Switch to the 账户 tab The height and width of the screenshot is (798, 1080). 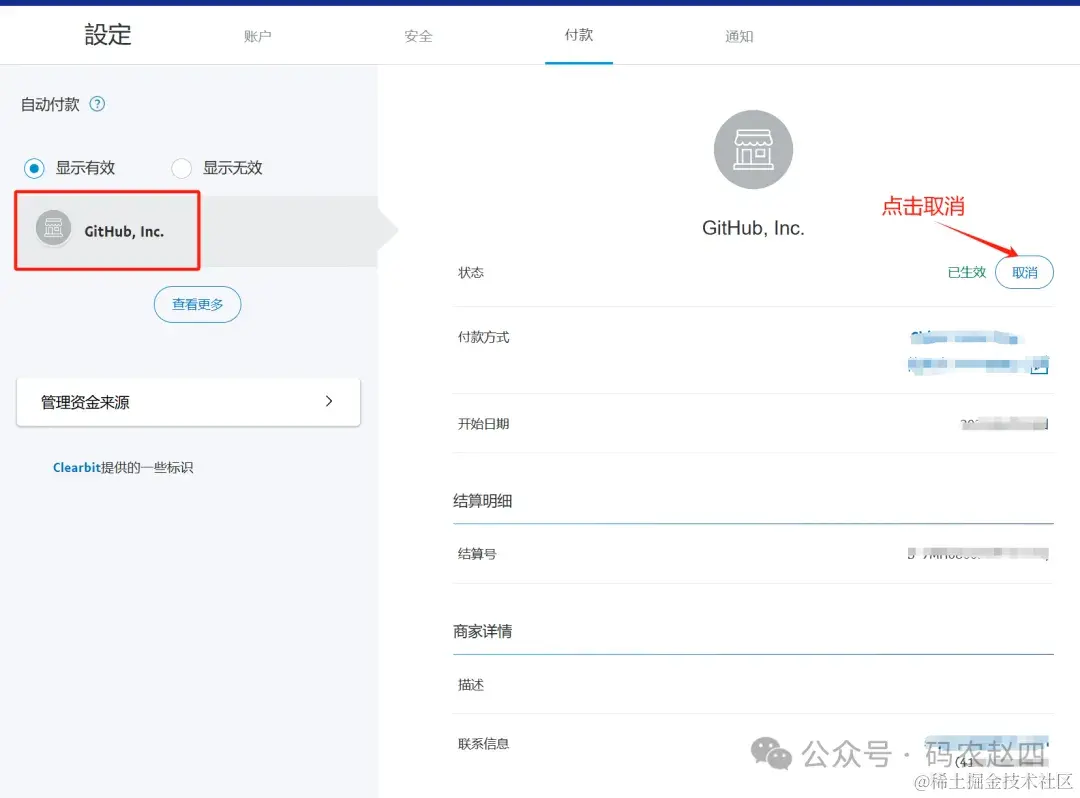[x=258, y=36]
